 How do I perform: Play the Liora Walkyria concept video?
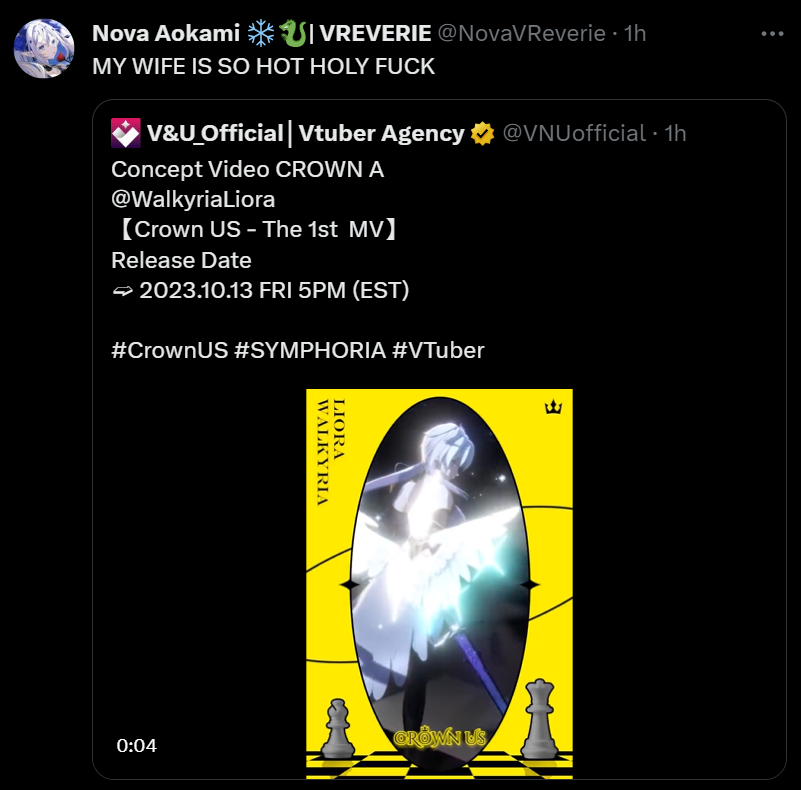coord(439,584)
